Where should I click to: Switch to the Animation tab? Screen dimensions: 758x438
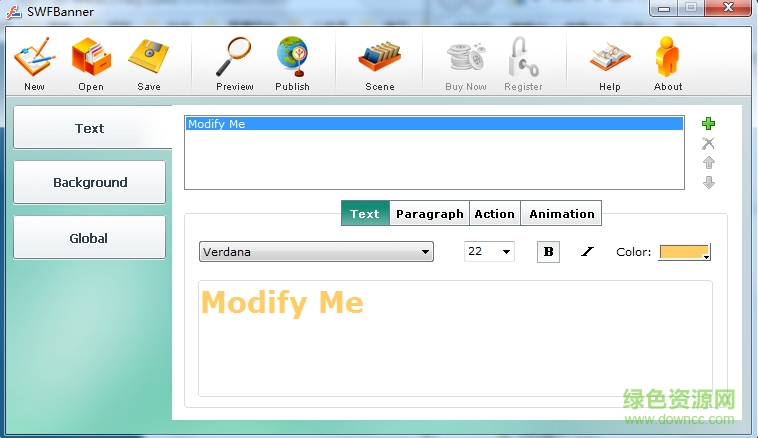point(561,214)
